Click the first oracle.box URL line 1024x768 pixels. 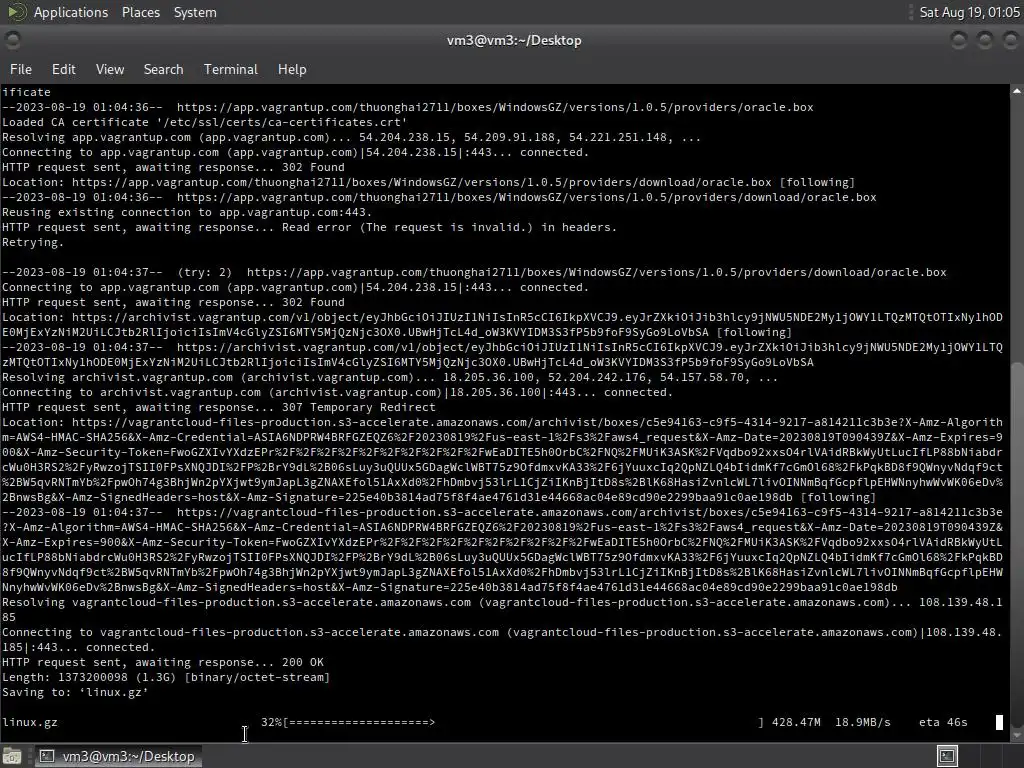click(x=408, y=106)
